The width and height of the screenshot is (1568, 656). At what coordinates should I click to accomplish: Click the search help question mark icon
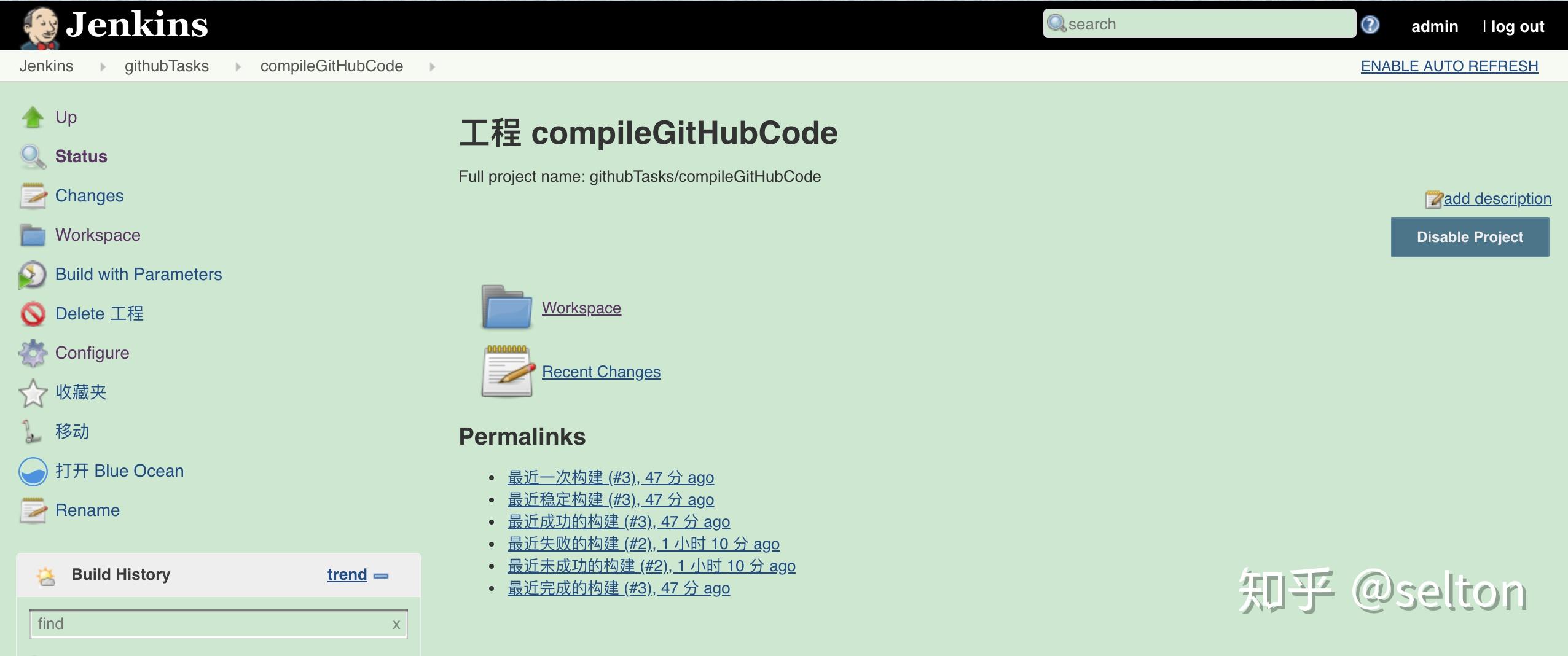pyautogui.click(x=1370, y=25)
